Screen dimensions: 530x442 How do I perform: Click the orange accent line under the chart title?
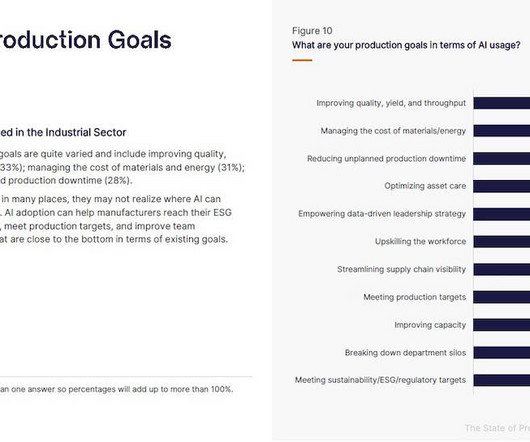(x=302, y=60)
